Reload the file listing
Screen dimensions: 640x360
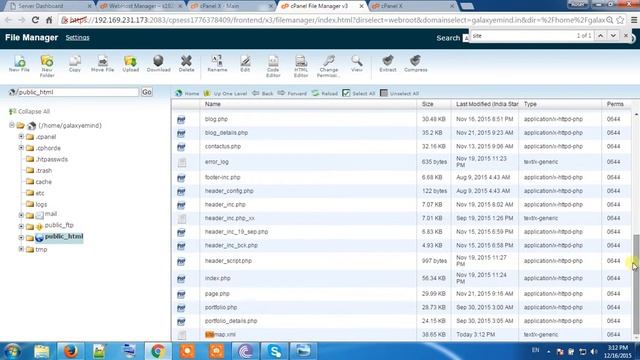click(x=325, y=93)
